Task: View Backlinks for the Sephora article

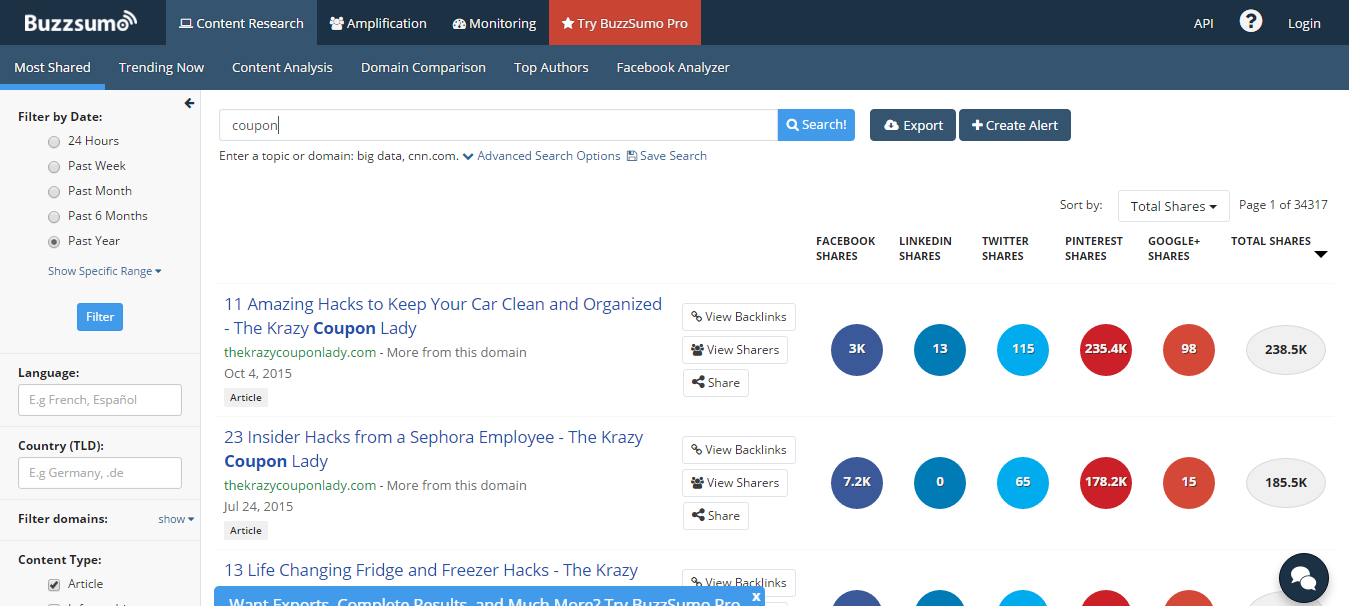Action: (739, 449)
